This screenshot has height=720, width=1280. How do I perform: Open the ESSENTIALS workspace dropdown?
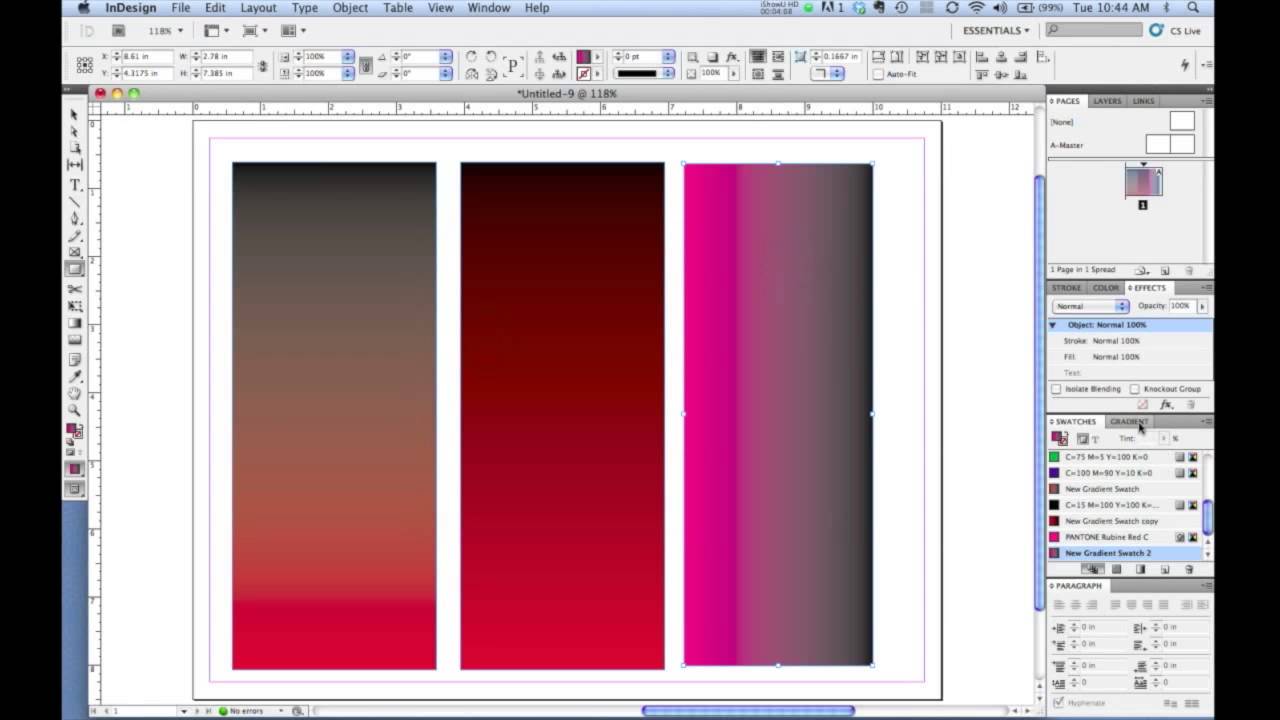995,31
